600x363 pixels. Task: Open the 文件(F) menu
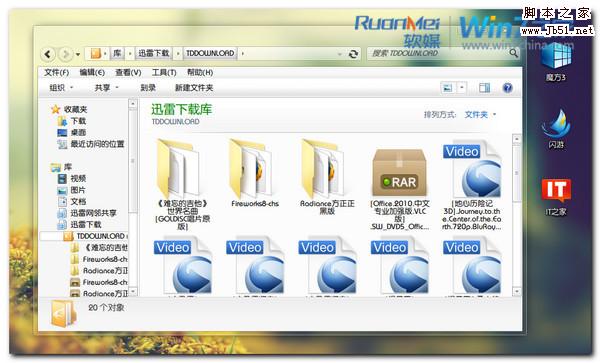pyautogui.click(x=56, y=72)
